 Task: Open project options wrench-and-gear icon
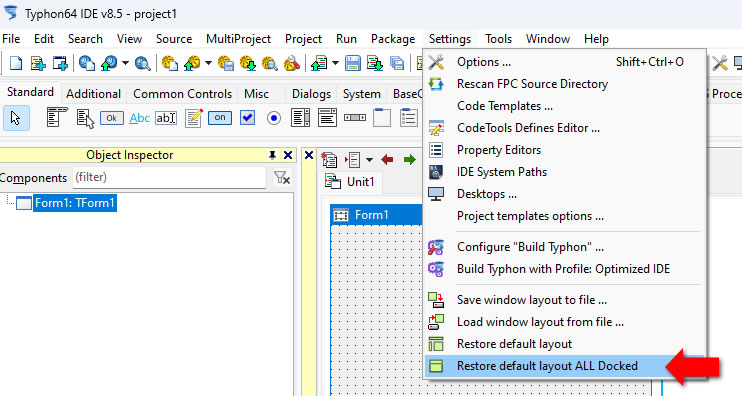point(292,62)
